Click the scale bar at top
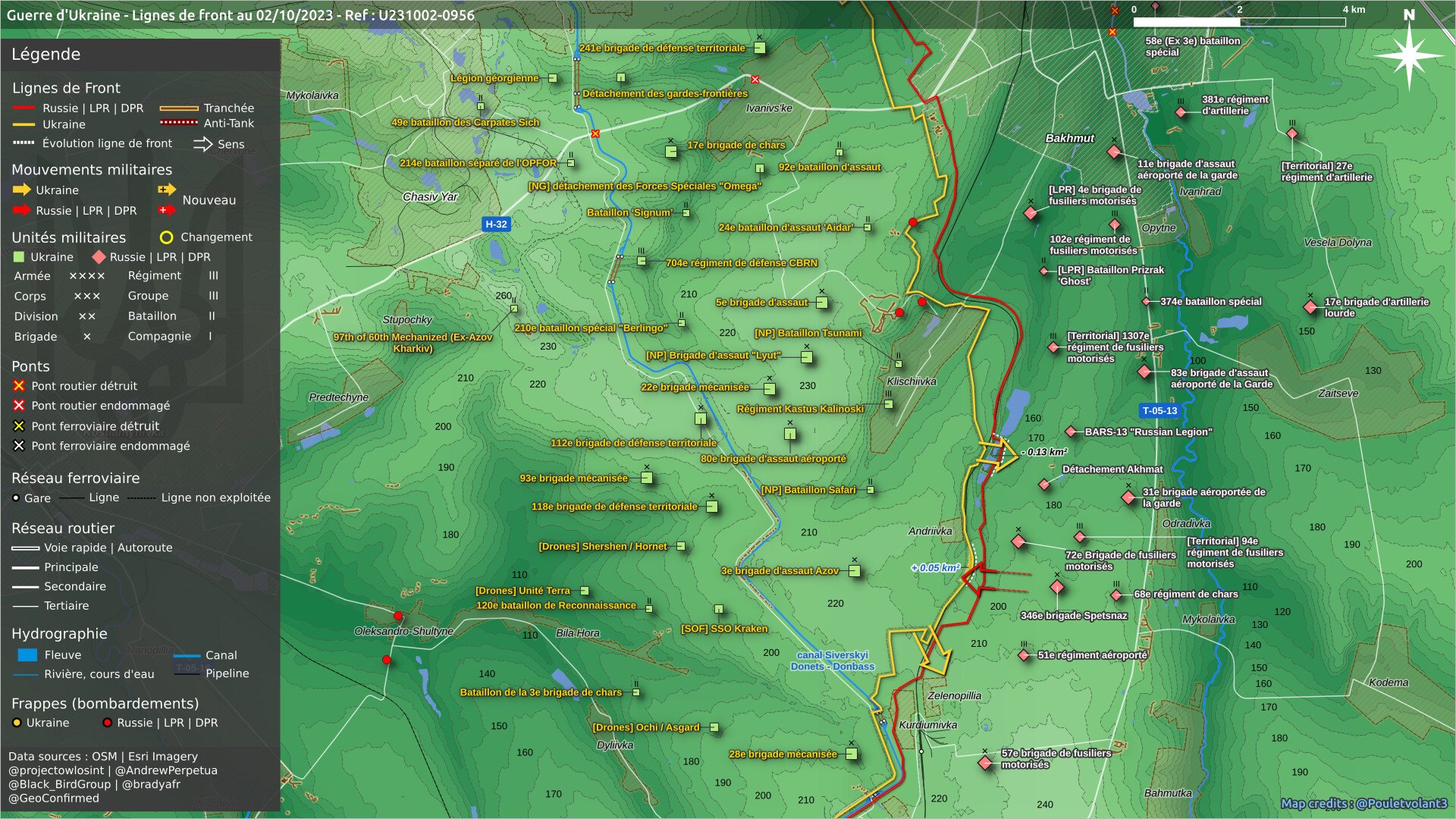The image size is (1456, 819). (1239, 22)
